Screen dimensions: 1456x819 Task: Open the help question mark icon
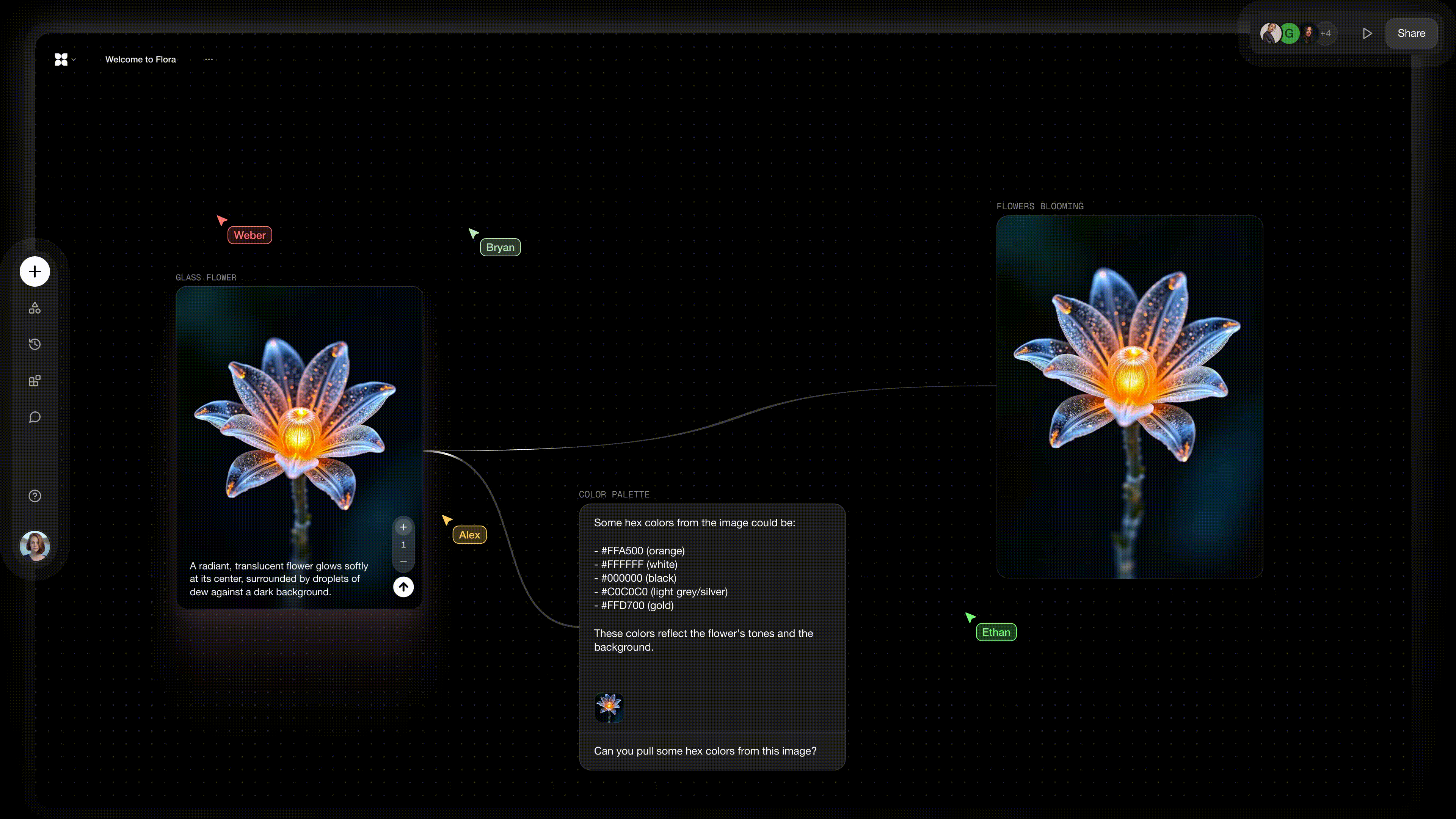tap(35, 496)
